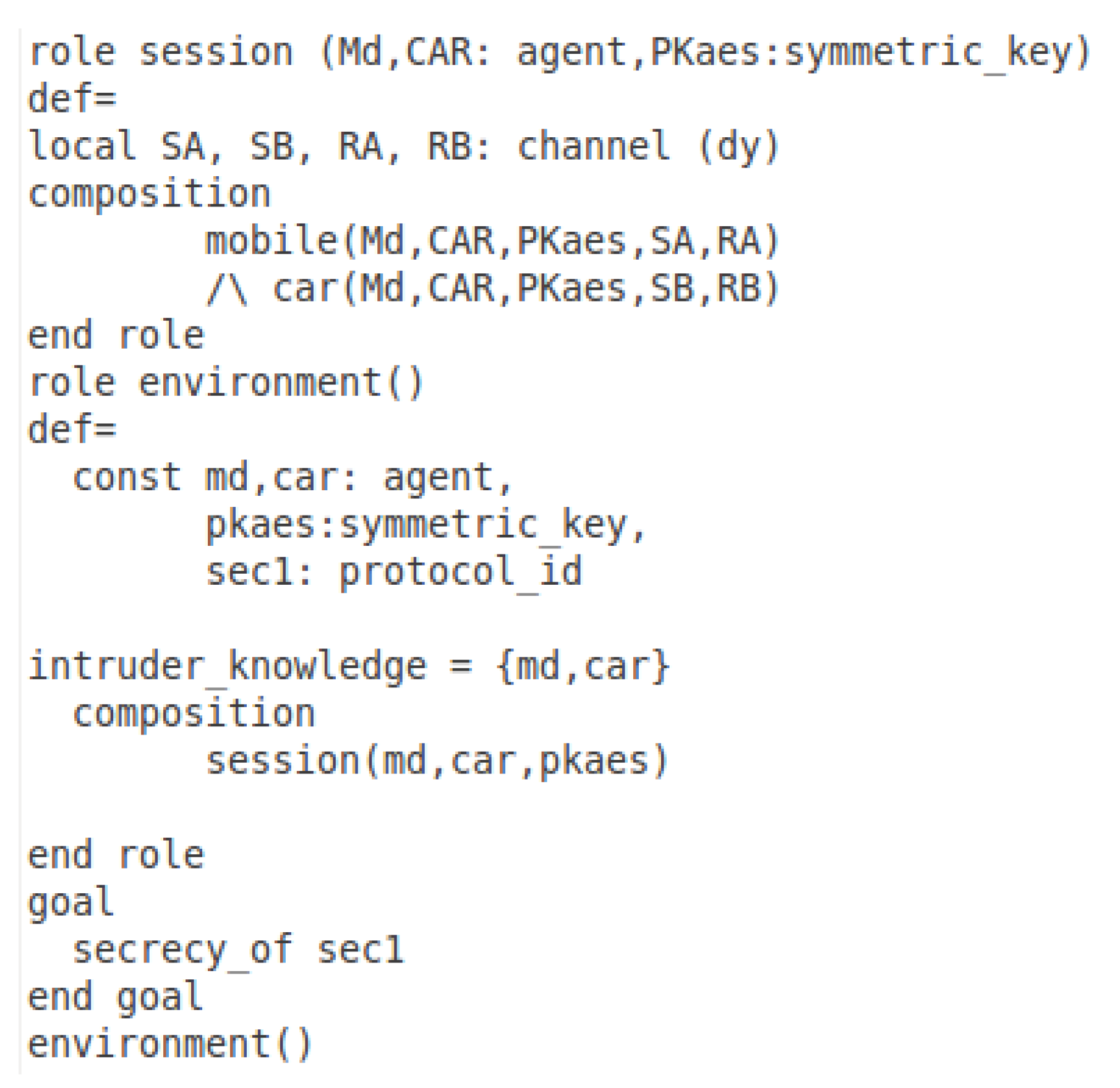Viewport: 1120px width, 1088px height.
Task: Click the word 'agent' in the session signature
Action: point(571,53)
